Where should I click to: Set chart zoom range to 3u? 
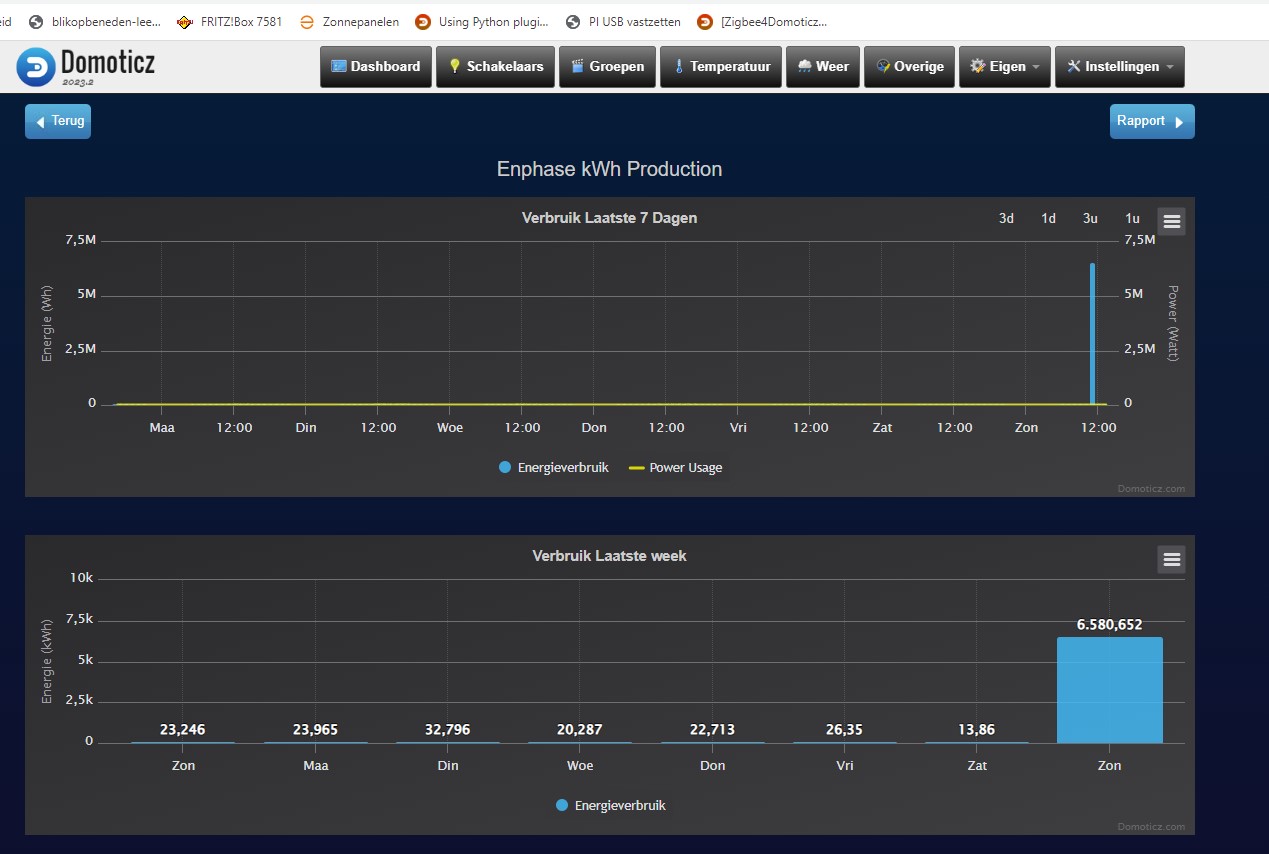coord(1090,218)
